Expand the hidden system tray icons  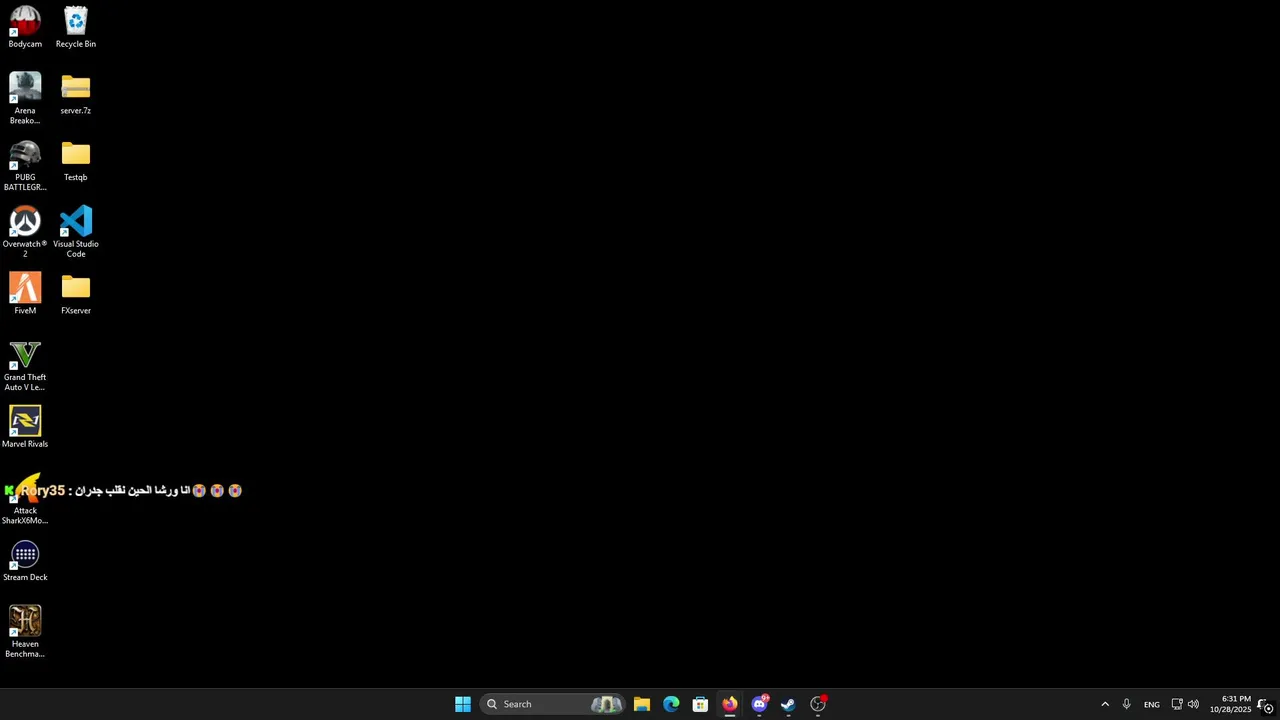(1105, 704)
